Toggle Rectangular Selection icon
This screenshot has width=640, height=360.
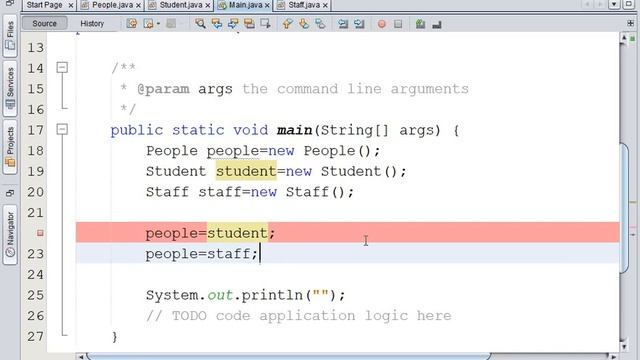pos(265,24)
